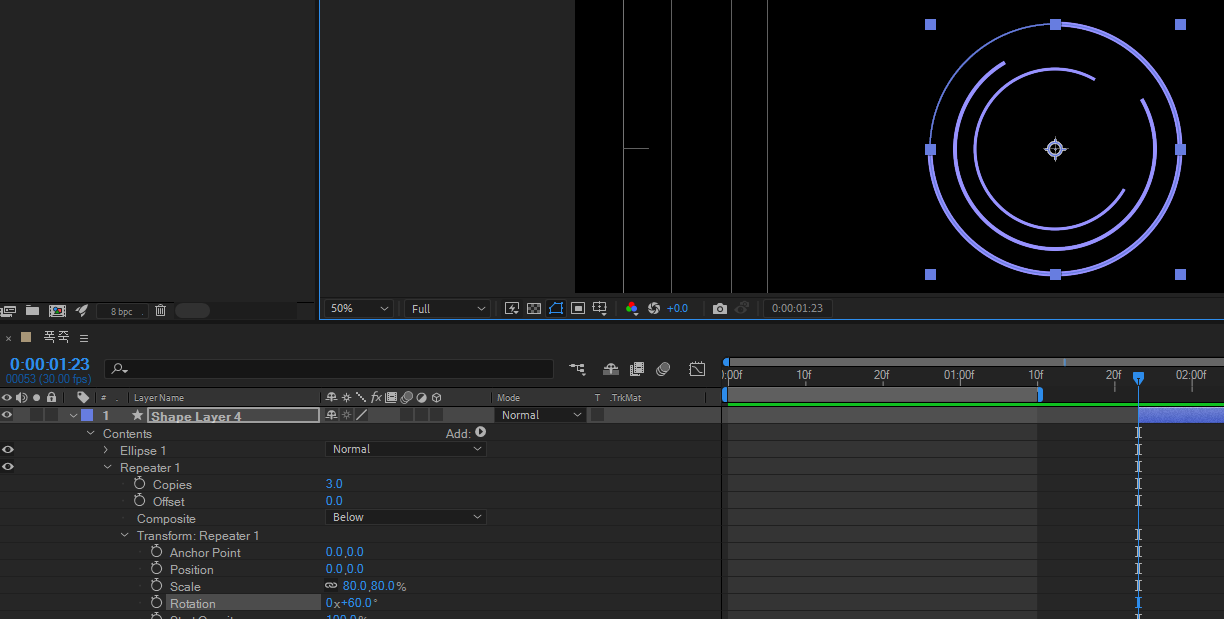Enable Copies stopwatch keyframing
This screenshot has height=619, width=1224.
[x=139, y=484]
